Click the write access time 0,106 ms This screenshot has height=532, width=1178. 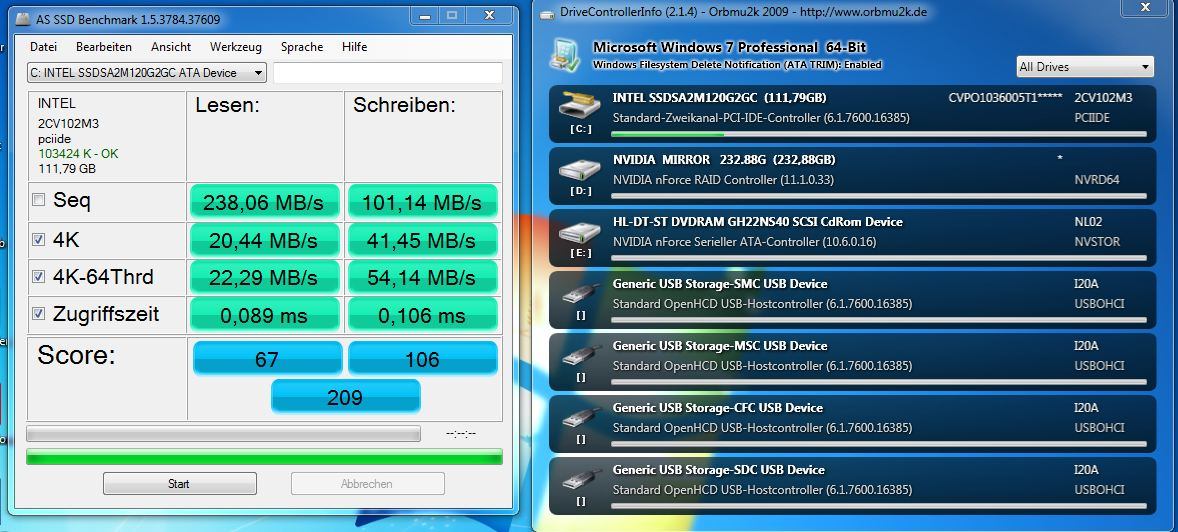tap(422, 314)
